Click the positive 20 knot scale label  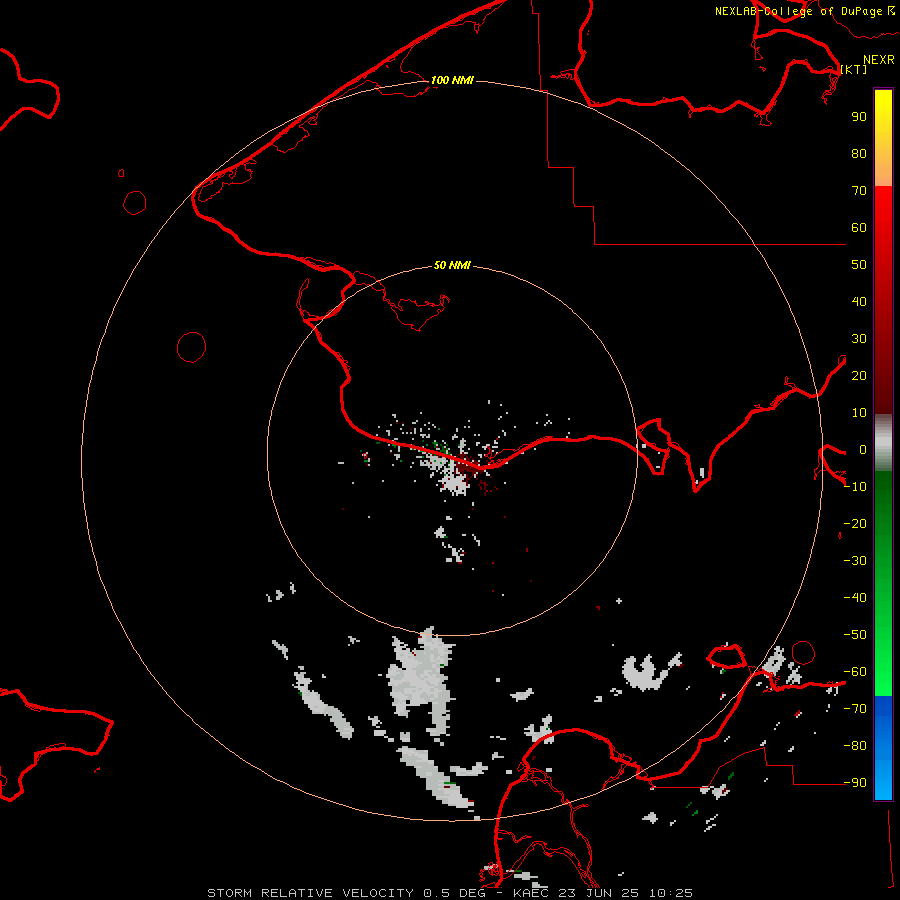(x=859, y=375)
